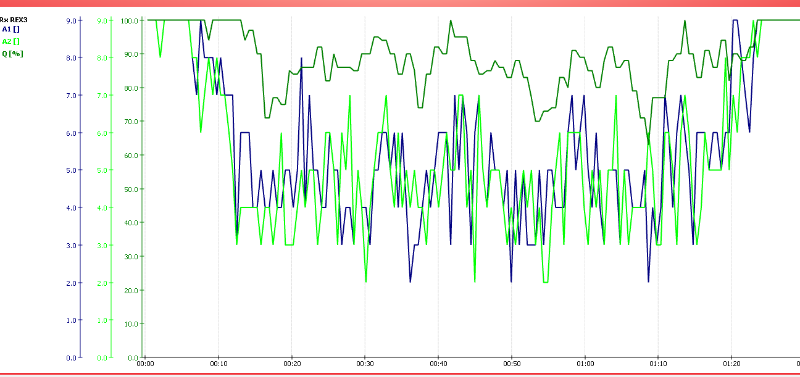The width and height of the screenshot is (800, 377).
Task: Select the A1 legend entry
Action: 11,30
